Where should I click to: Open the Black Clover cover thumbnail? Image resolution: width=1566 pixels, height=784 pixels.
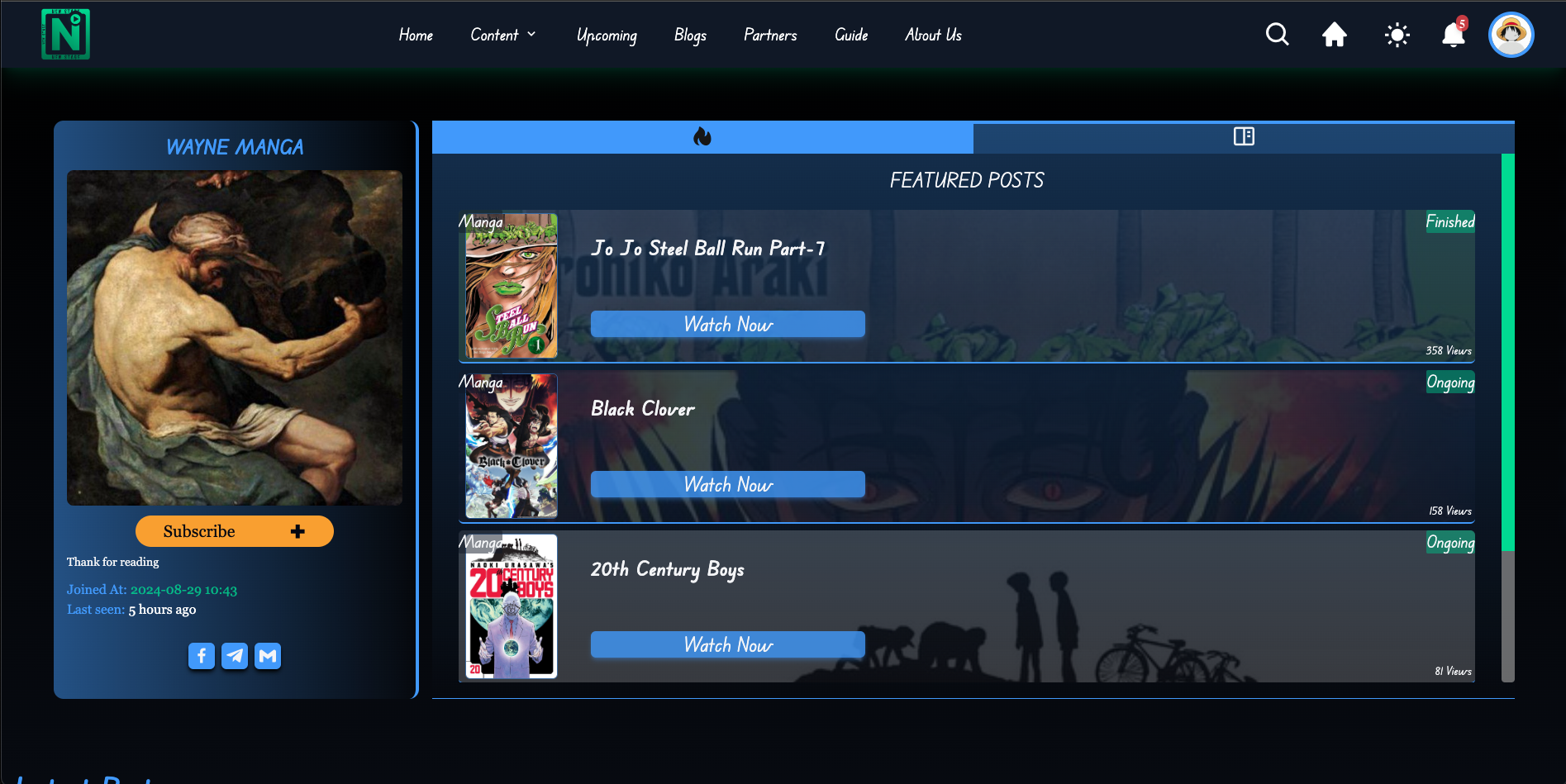coord(511,446)
